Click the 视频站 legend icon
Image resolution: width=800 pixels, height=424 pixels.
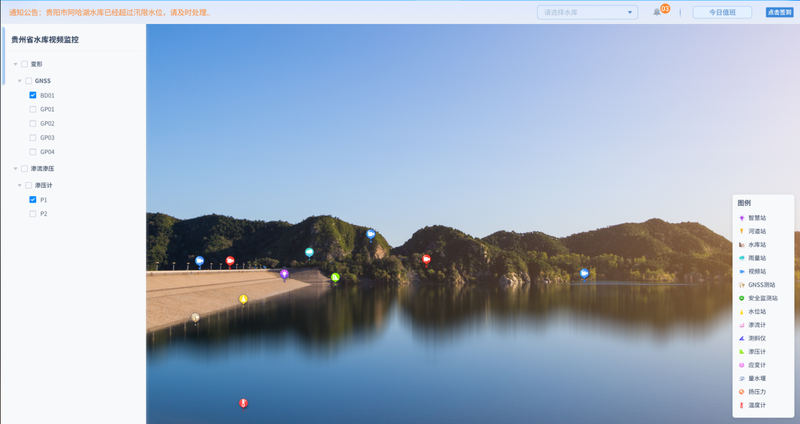point(742,271)
